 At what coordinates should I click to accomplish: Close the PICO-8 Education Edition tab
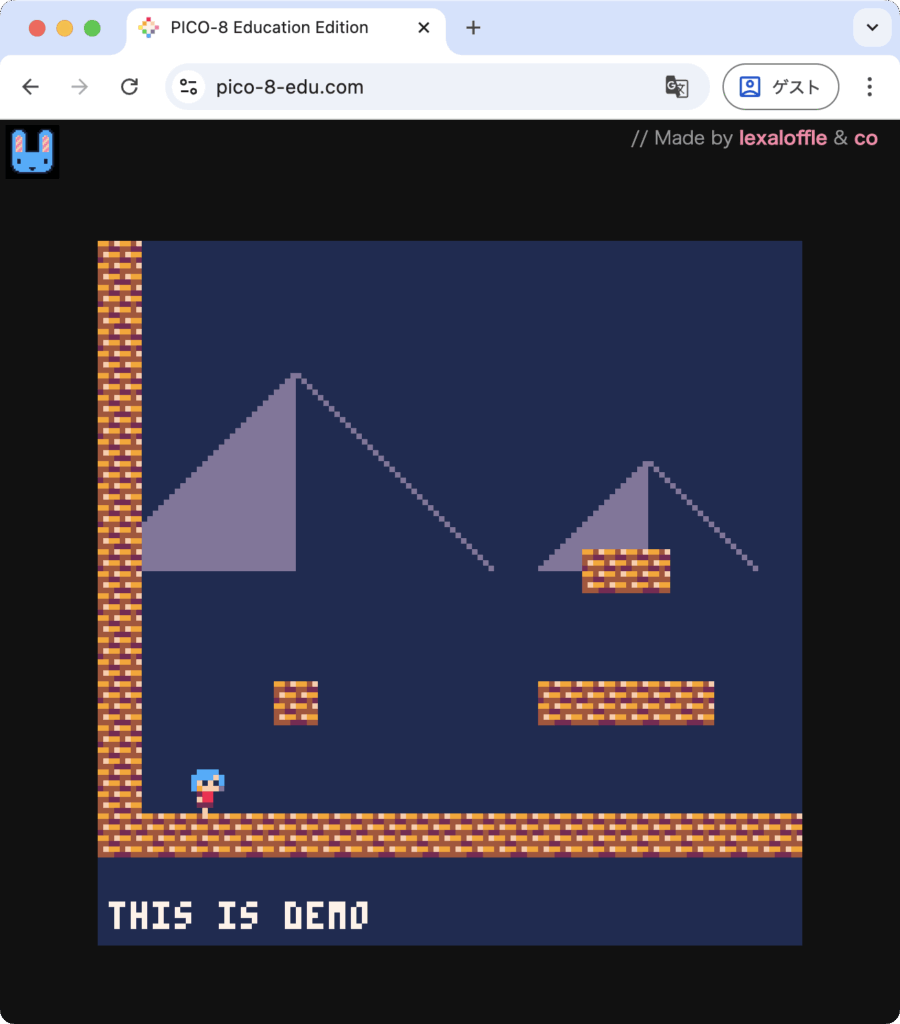tap(424, 28)
